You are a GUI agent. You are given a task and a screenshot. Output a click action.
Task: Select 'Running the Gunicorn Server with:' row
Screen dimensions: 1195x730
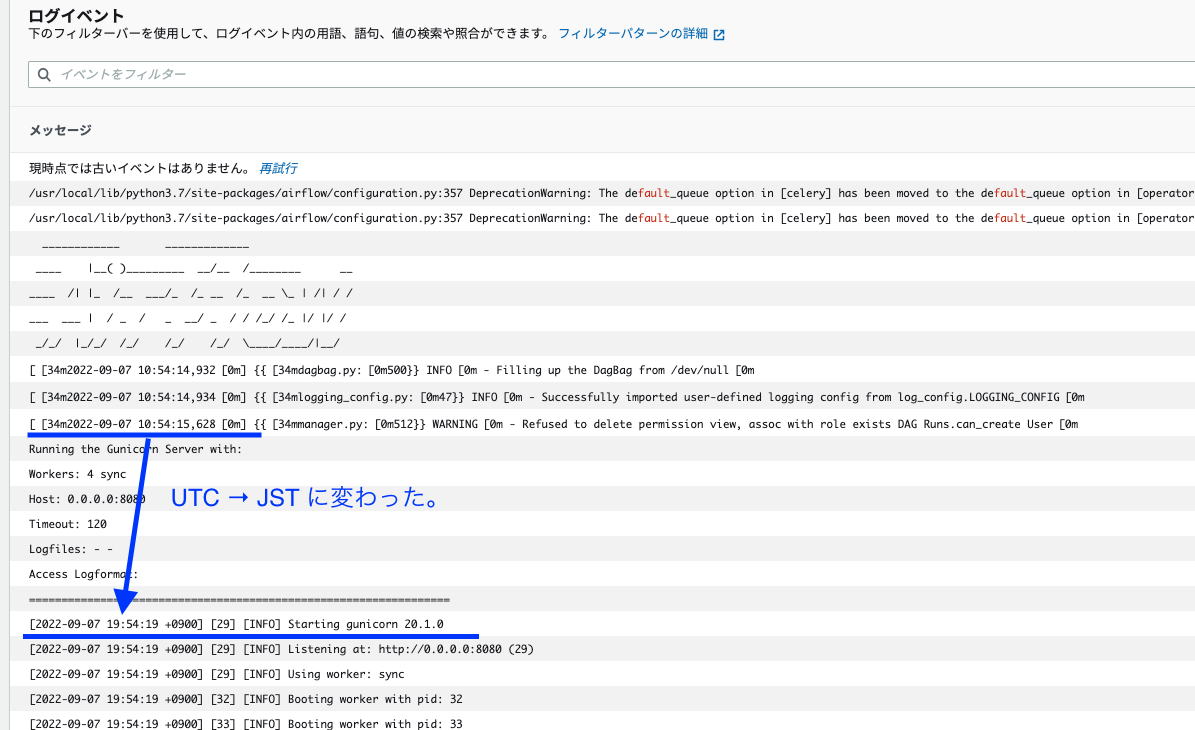602,449
